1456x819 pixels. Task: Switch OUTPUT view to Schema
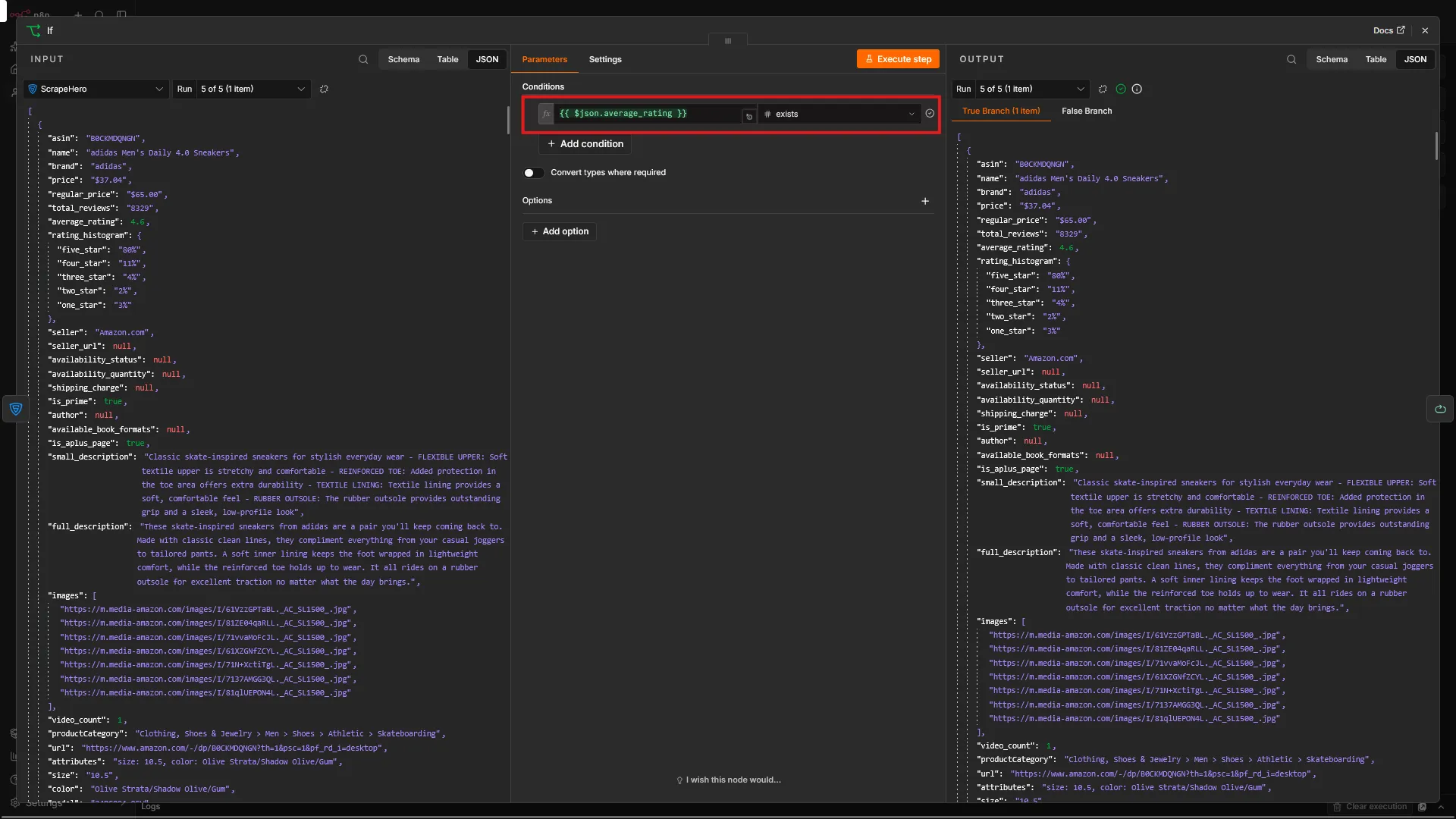point(1332,59)
